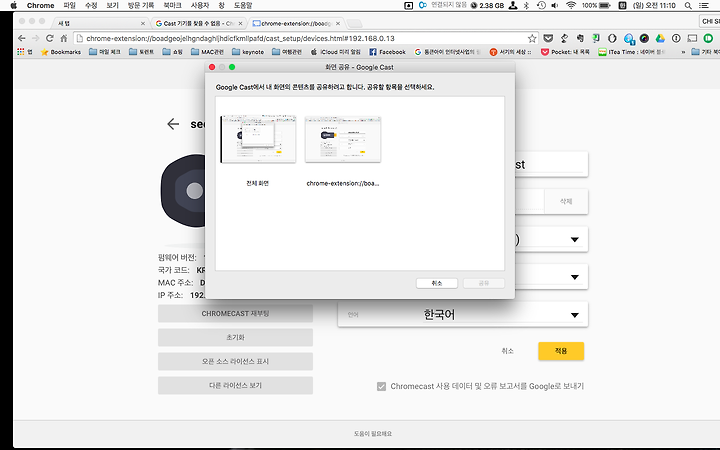720x450 pixels.
Task: Open the MAC관련 bookmarks folder
Action: pos(207,52)
